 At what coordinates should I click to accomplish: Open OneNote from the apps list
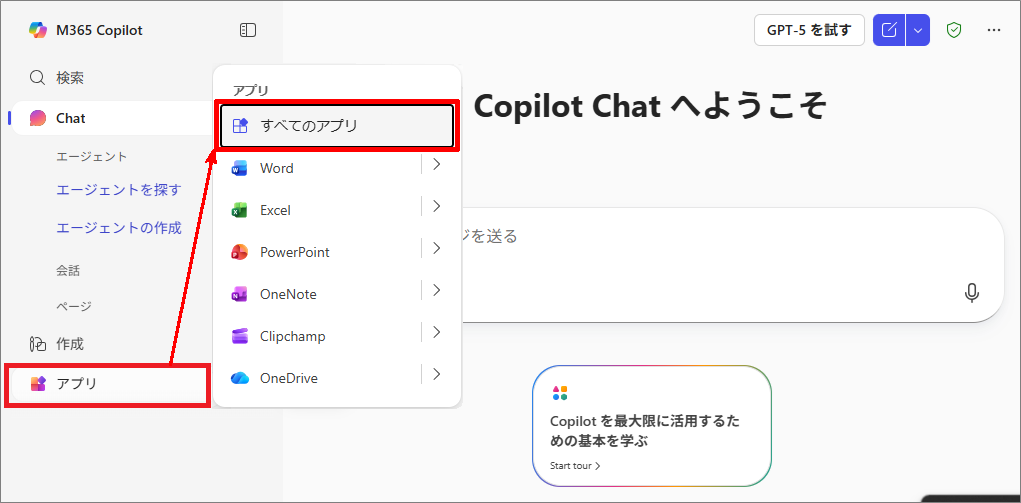pyautogui.click(x=288, y=294)
